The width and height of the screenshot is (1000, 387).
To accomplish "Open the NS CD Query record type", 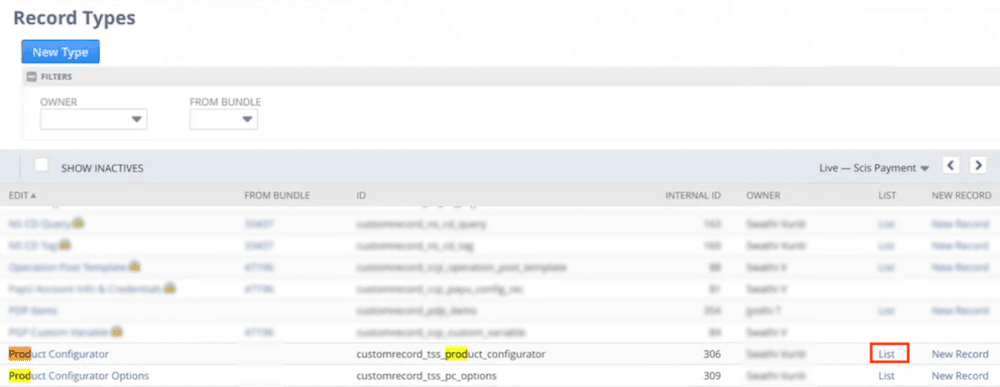I will [x=40, y=224].
